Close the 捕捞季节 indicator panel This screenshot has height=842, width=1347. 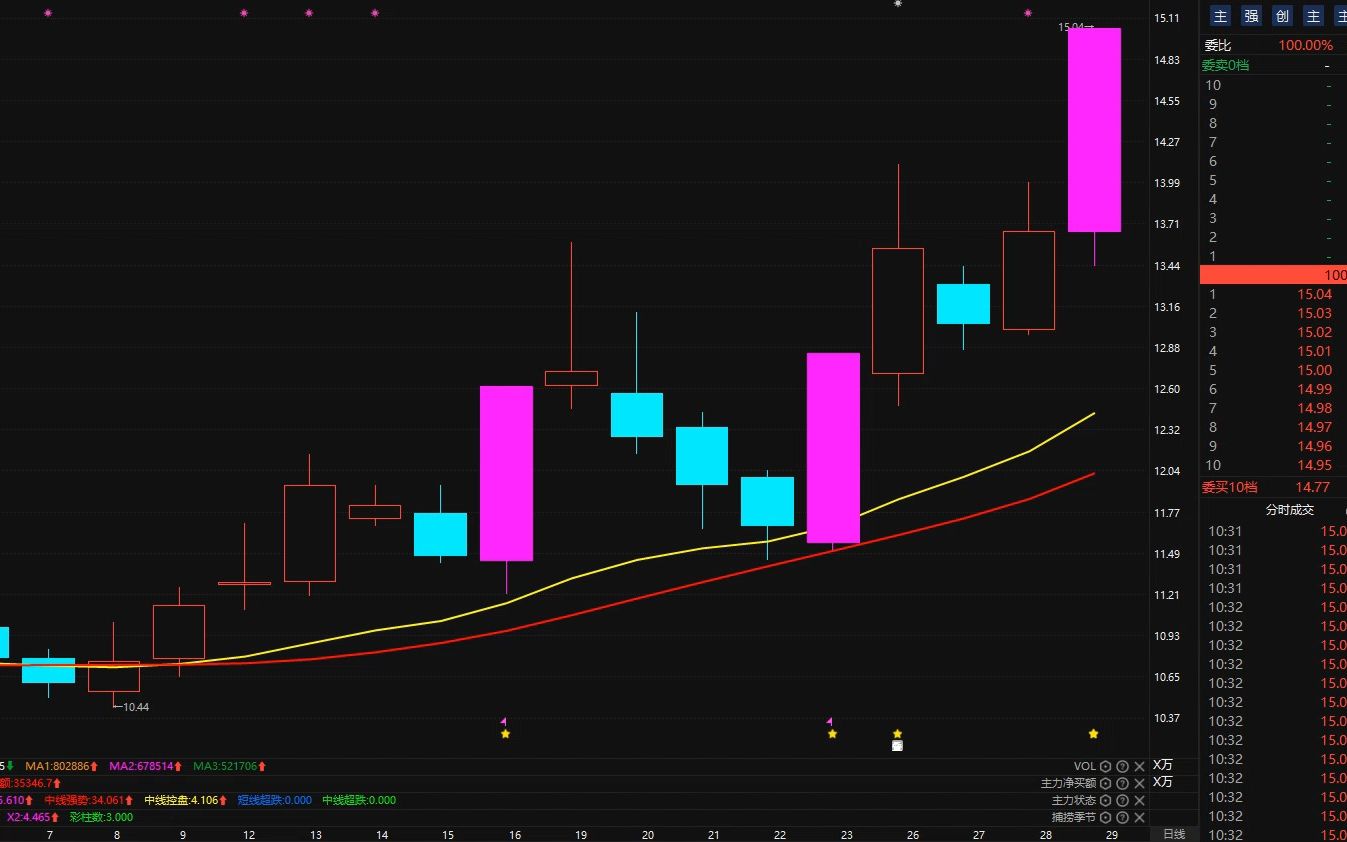[x=1139, y=818]
